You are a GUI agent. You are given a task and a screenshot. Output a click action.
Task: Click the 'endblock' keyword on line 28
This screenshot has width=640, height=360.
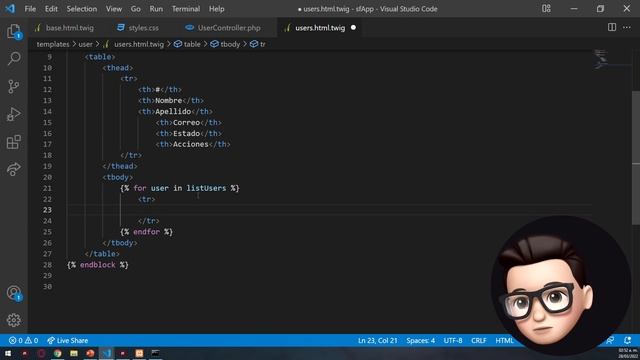pos(98,265)
